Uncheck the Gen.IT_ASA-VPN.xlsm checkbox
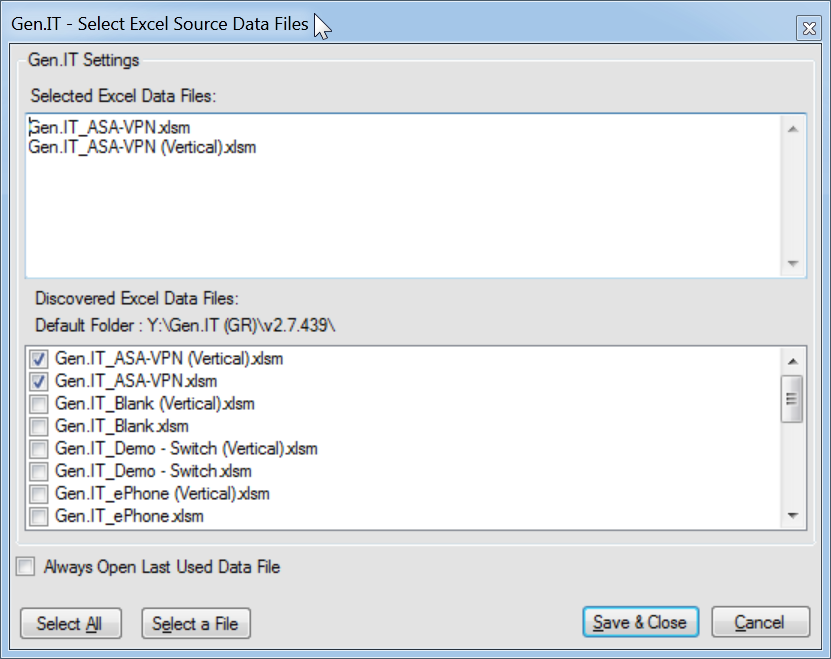 coord(39,381)
